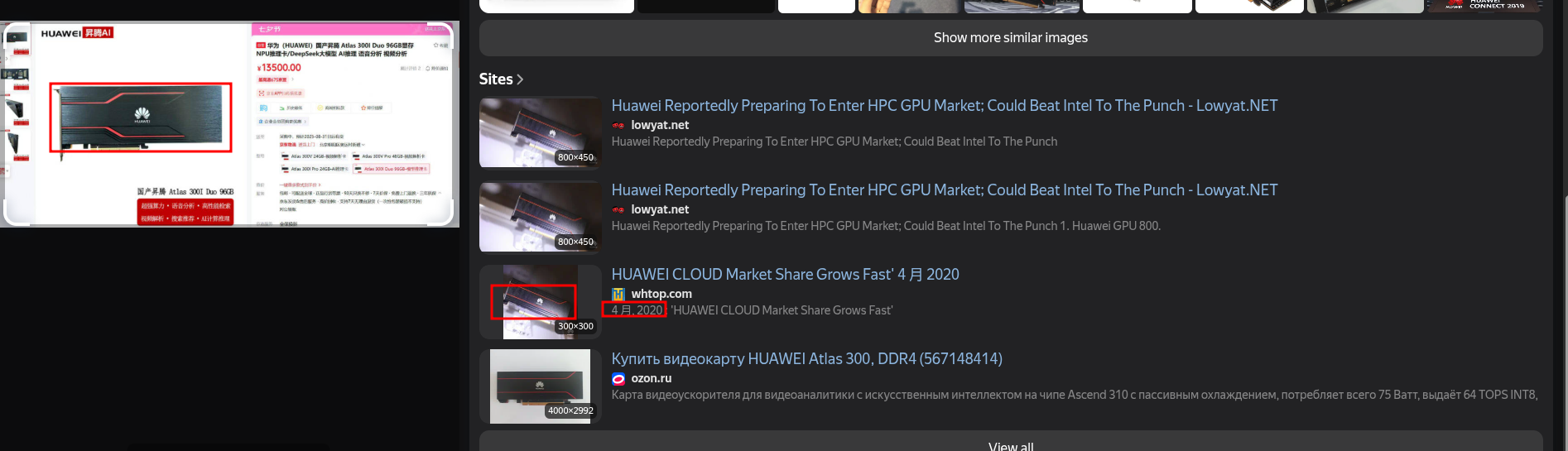Click the ¥13500.00 price in the preview image
The height and width of the screenshot is (451, 1568).
[x=279, y=68]
